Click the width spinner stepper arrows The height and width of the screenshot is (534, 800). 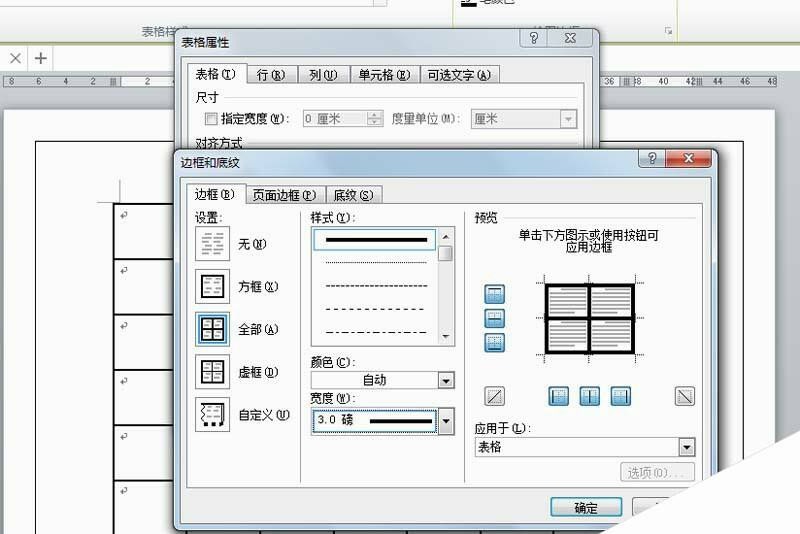pyautogui.click(x=374, y=119)
